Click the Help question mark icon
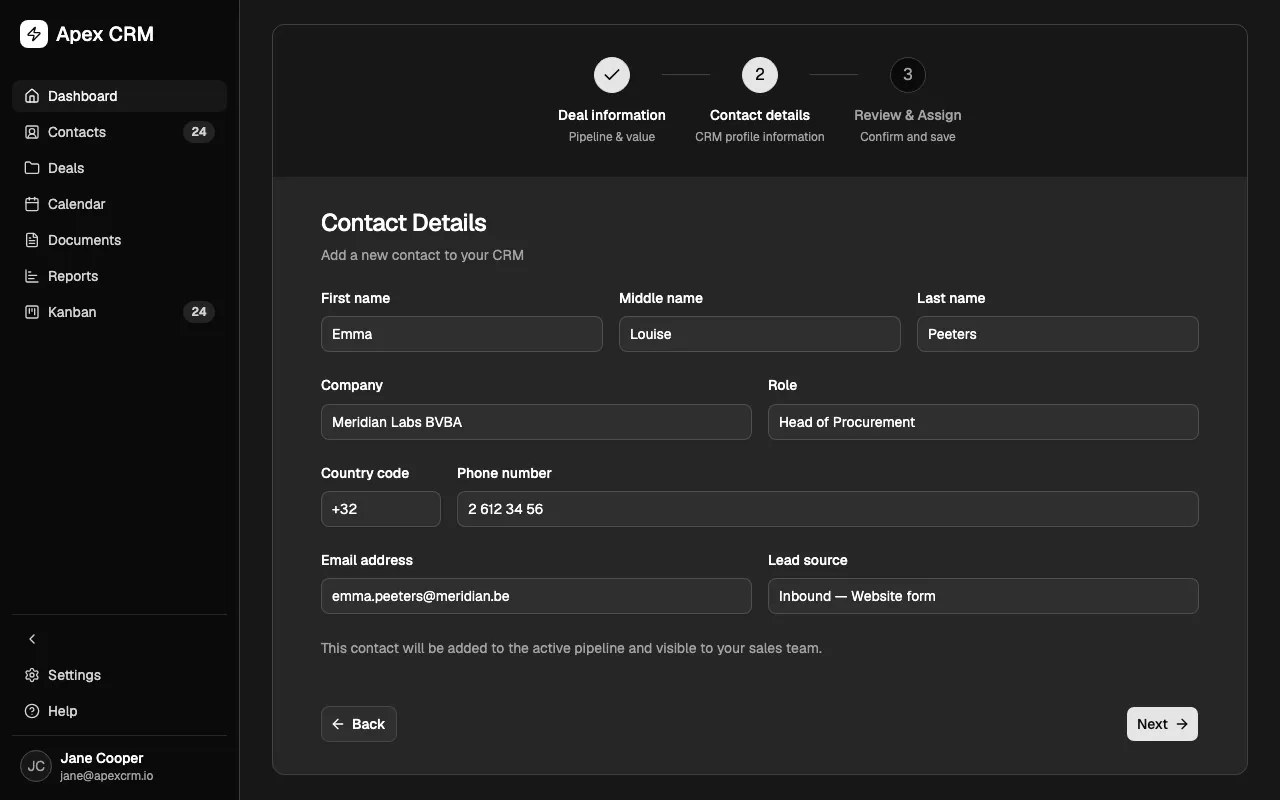Viewport: 1280px width, 800px height. 32,711
